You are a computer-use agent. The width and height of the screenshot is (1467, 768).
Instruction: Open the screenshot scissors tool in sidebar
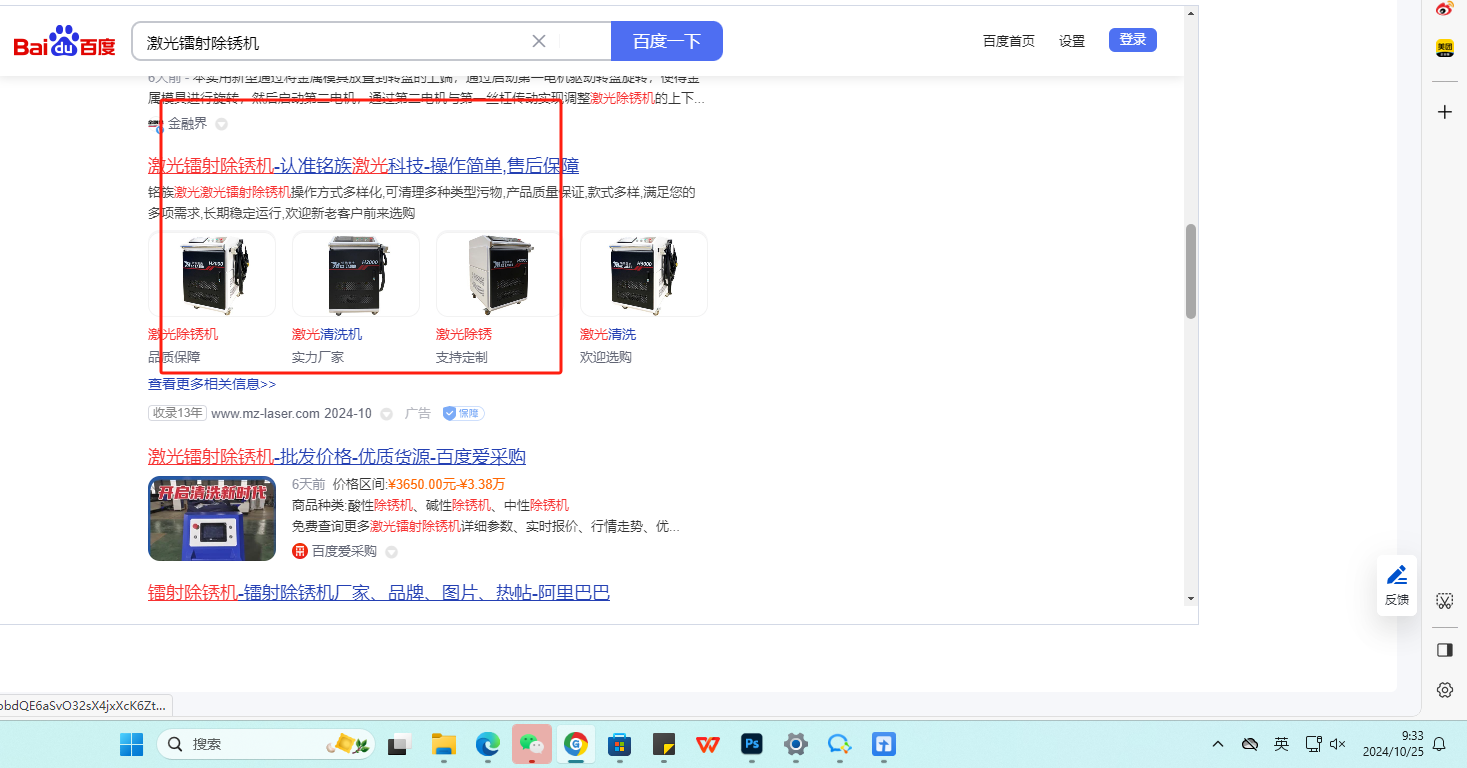1444,600
